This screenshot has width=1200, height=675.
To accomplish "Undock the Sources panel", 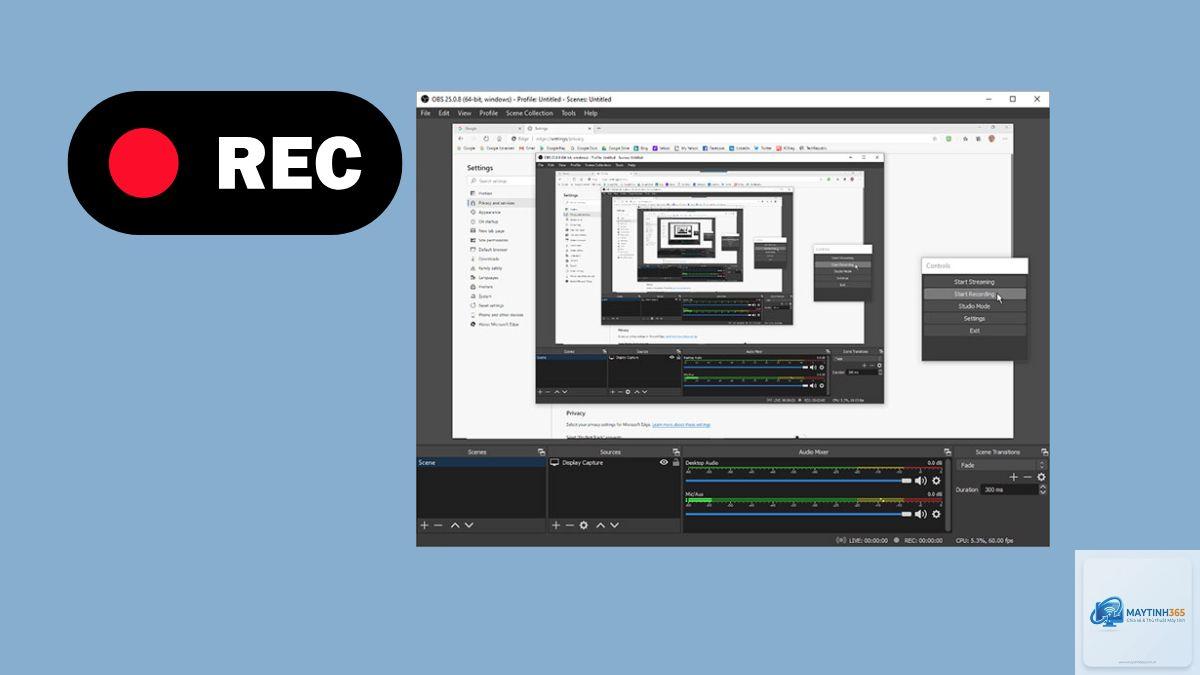I will click(x=677, y=452).
